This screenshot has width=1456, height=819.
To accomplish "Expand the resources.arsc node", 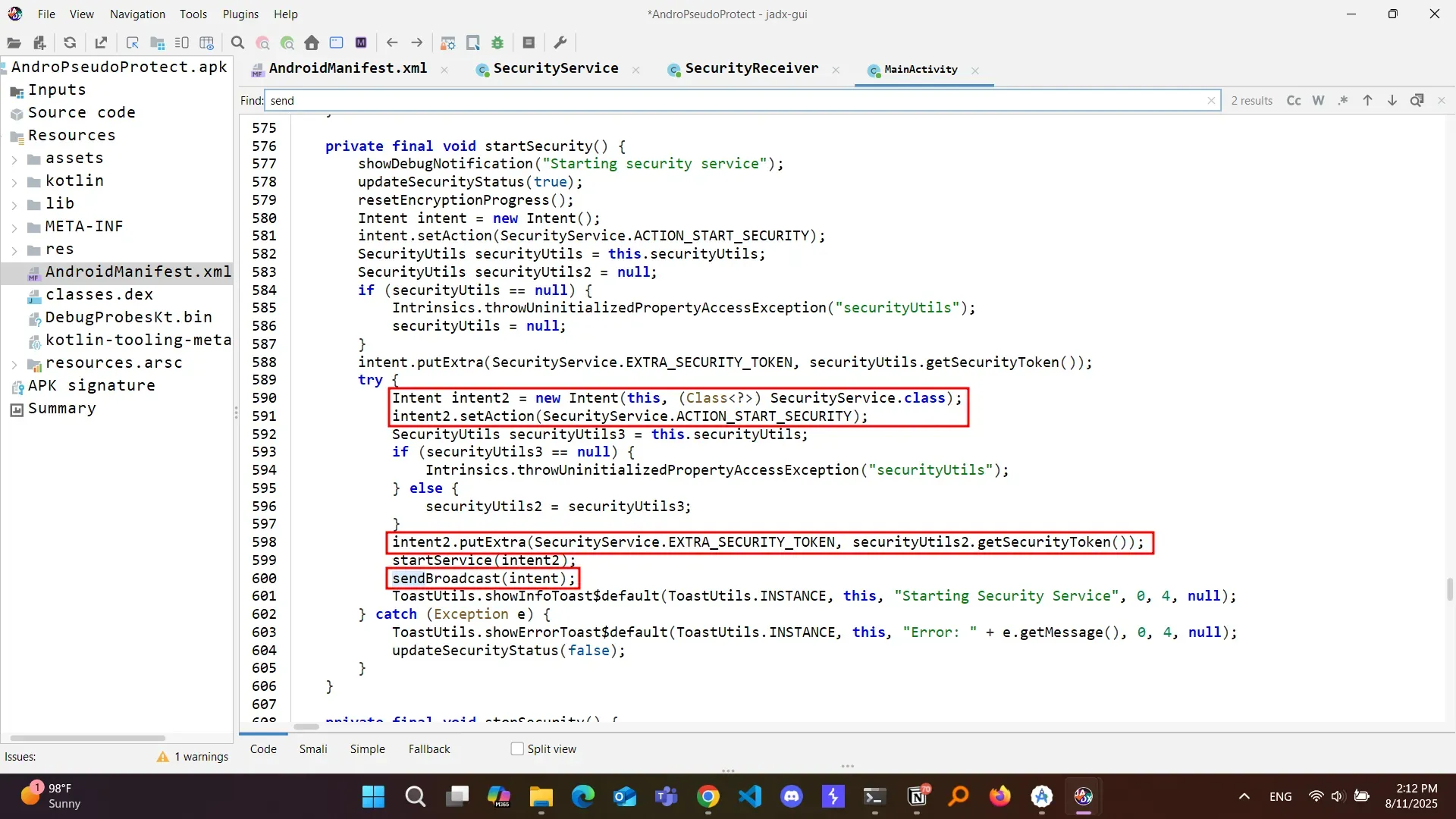I will click(14, 364).
